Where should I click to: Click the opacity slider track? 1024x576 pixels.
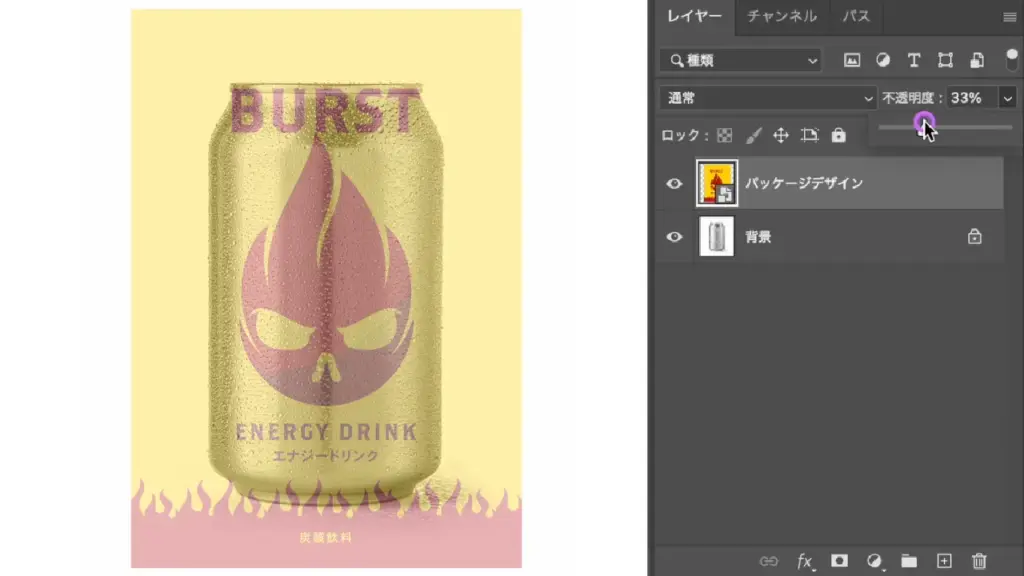970,127
